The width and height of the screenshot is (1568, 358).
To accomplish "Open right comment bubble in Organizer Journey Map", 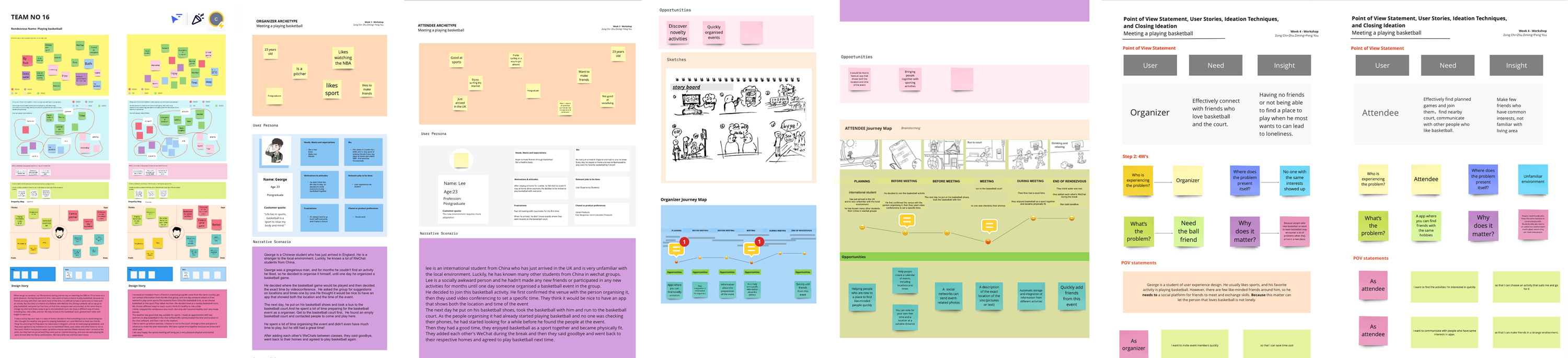I will (752, 249).
